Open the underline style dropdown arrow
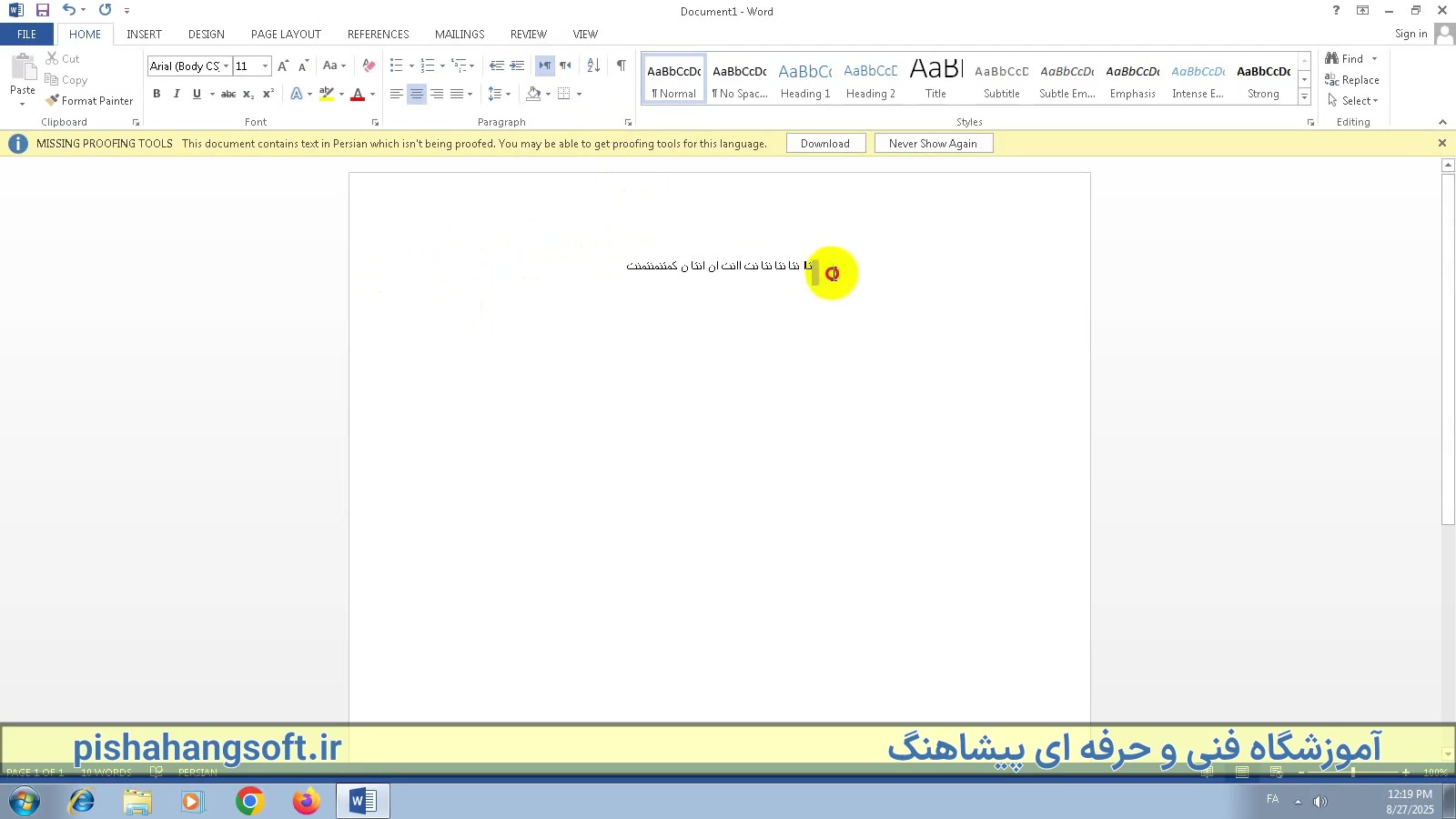Screen dimensions: 1456x819 (x=212, y=94)
